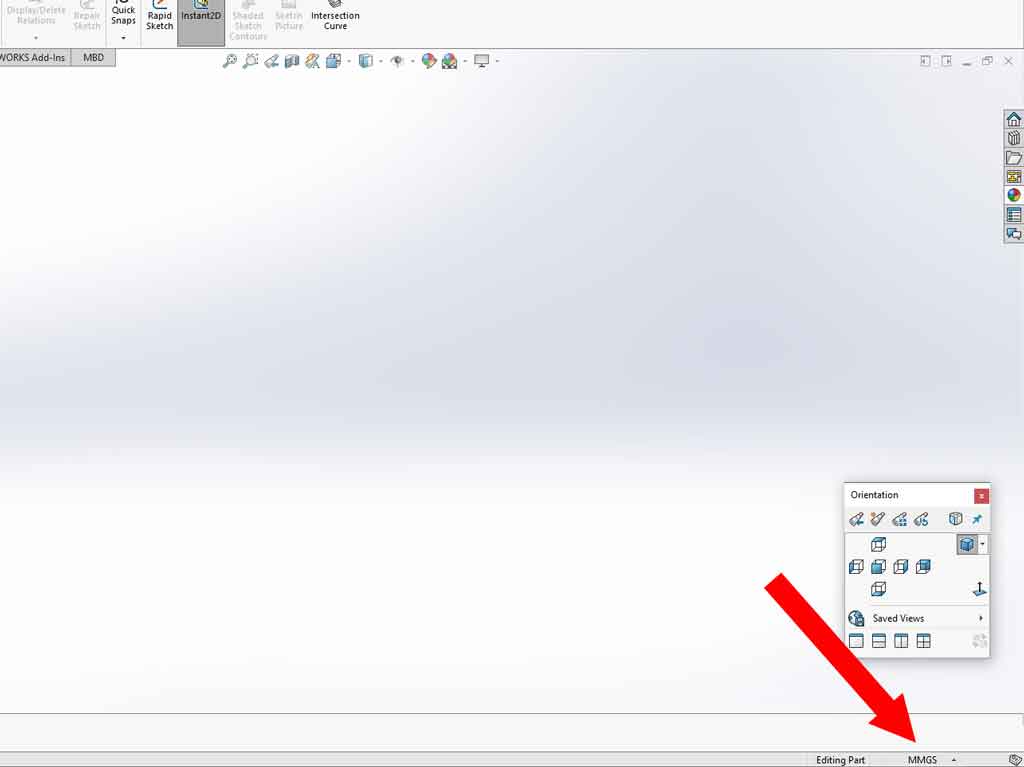1024x767 pixels.
Task: Click the MMGS unit system label
Action: tap(922, 760)
